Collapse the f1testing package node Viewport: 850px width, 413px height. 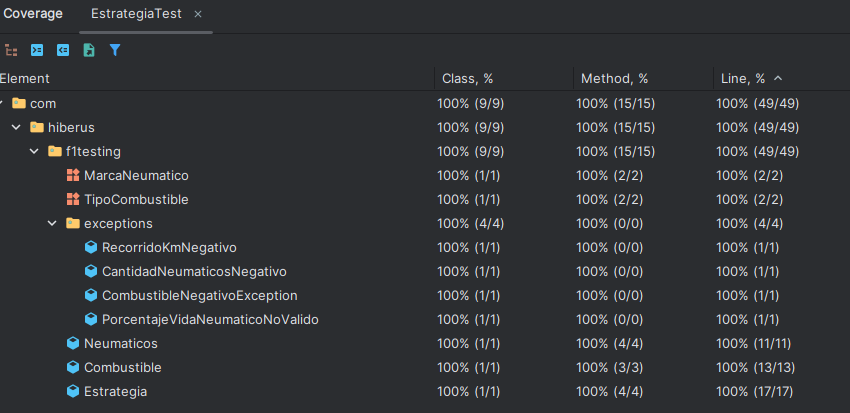pyautogui.click(x=34, y=151)
